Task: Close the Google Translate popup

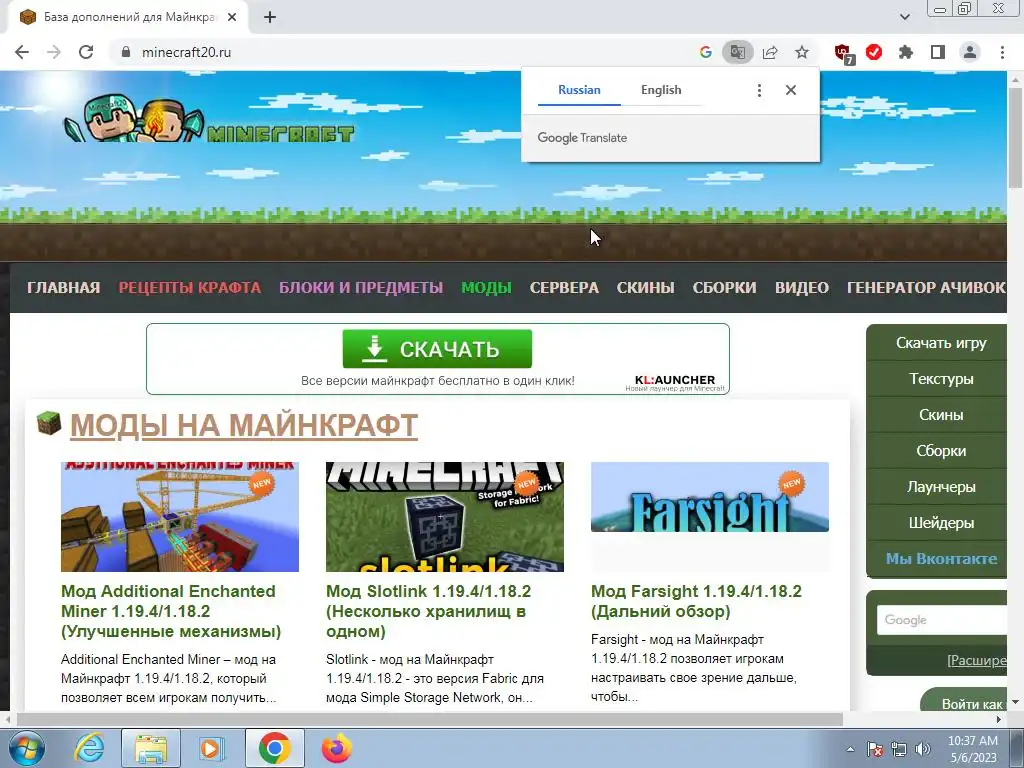Action: coord(791,90)
